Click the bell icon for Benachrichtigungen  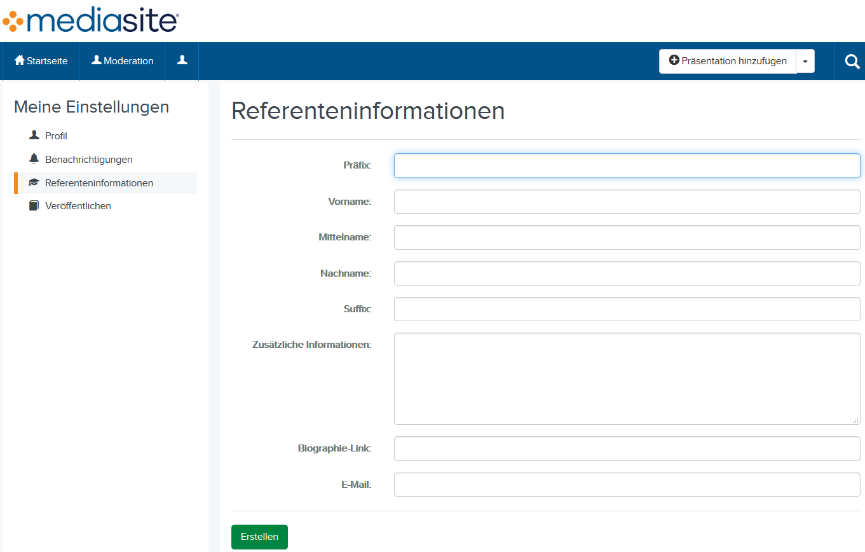(x=34, y=159)
